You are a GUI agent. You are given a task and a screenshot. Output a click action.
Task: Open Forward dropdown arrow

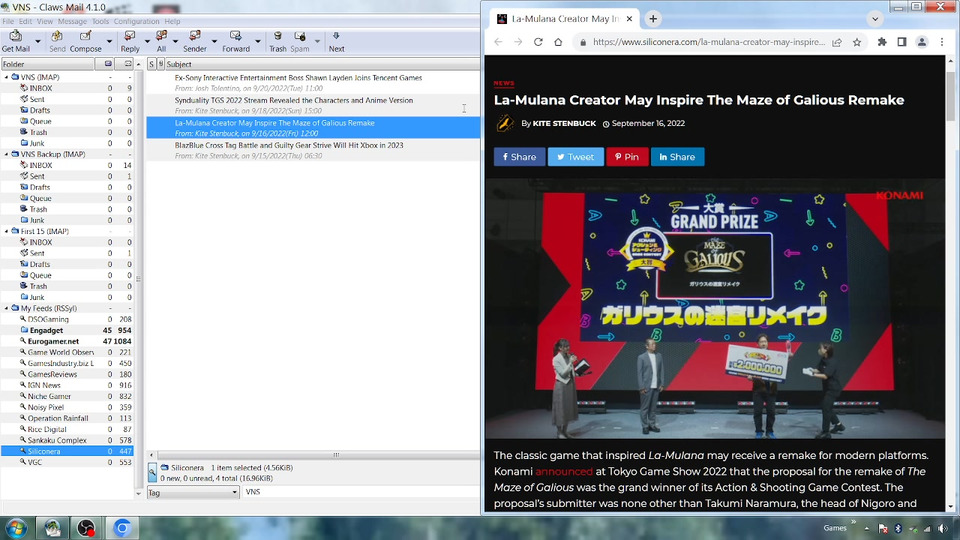coord(258,42)
